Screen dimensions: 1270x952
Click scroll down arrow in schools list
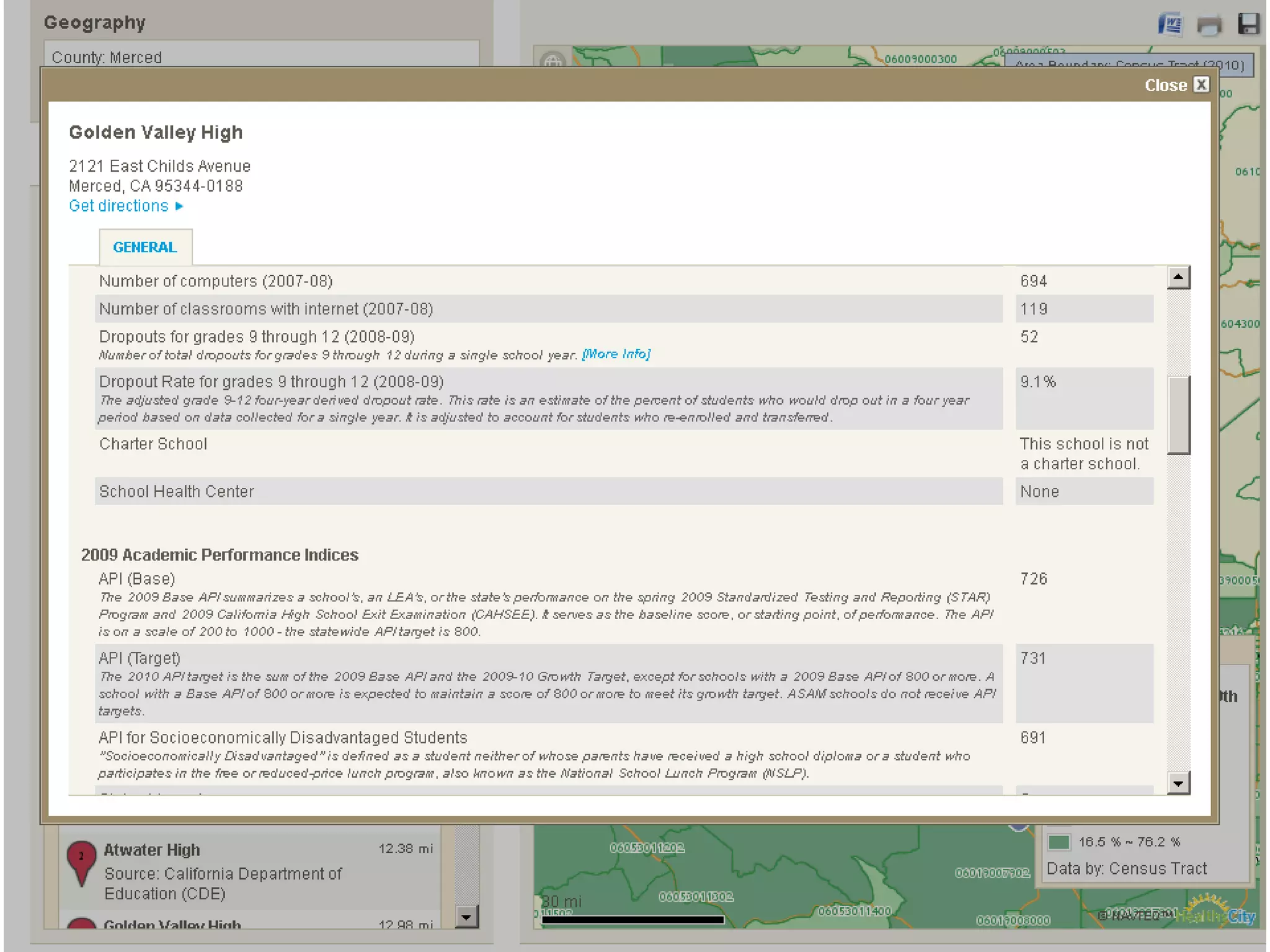pos(466,916)
